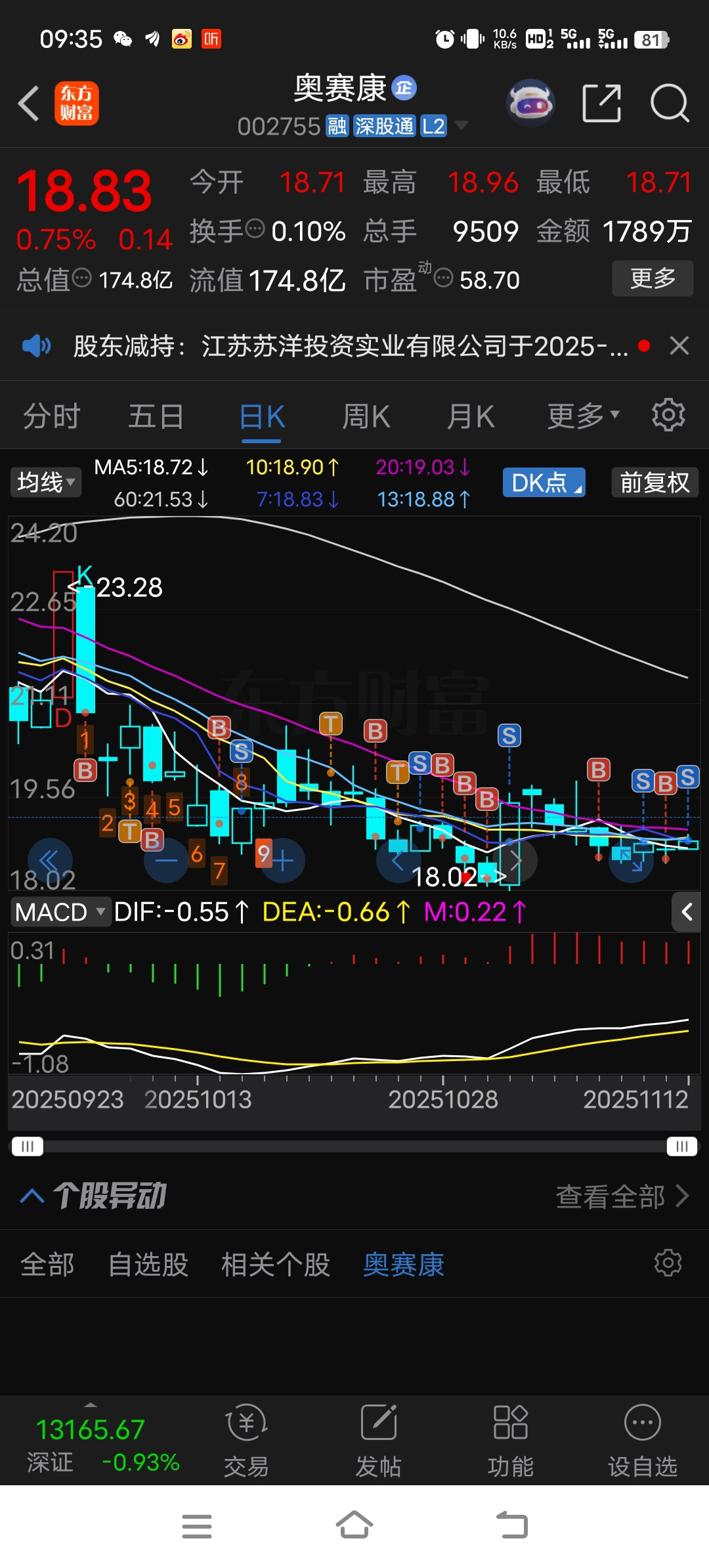Toggle 前复权 price adjustment
Screen dimensions: 709x1568
tap(655, 483)
